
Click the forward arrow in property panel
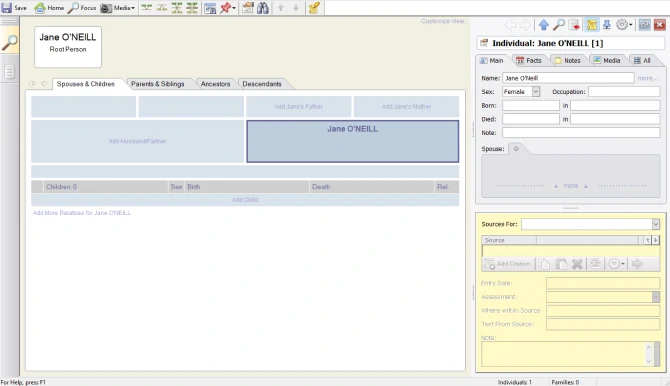[525, 25]
